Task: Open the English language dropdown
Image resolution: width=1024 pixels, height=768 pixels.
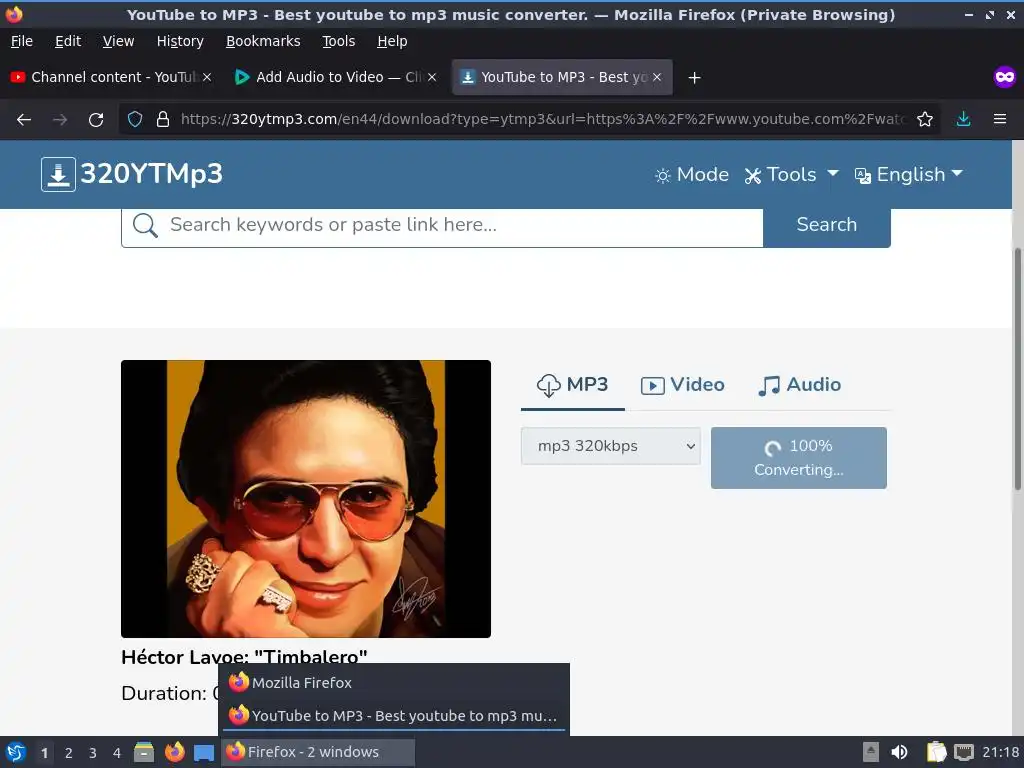Action: click(x=908, y=174)
